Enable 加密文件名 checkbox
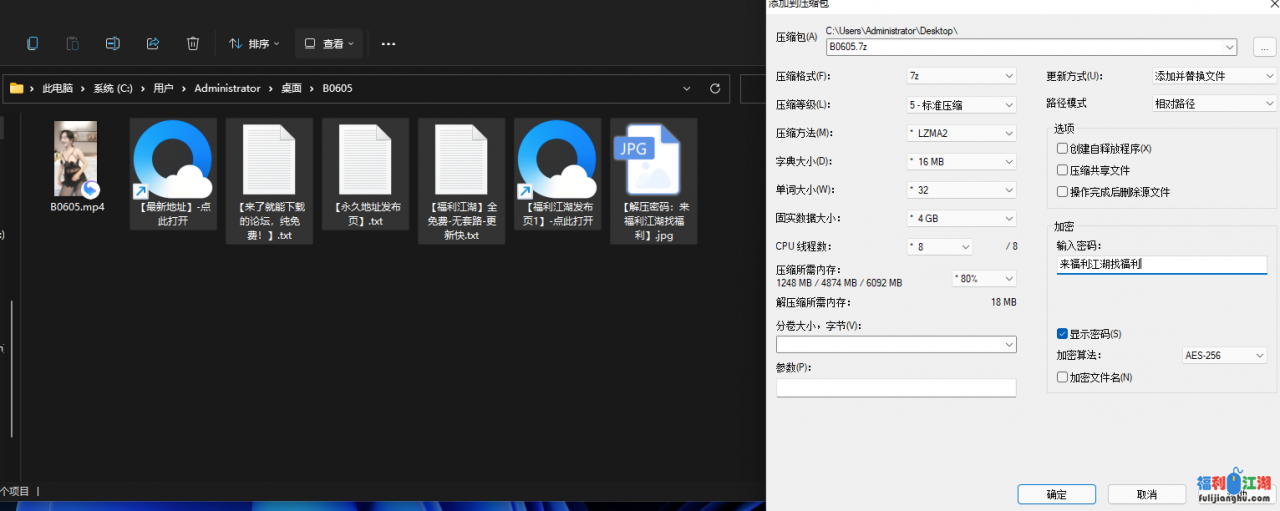Screen dimensions: 1280x511 pyautogui.click(x=1062, y=377)
